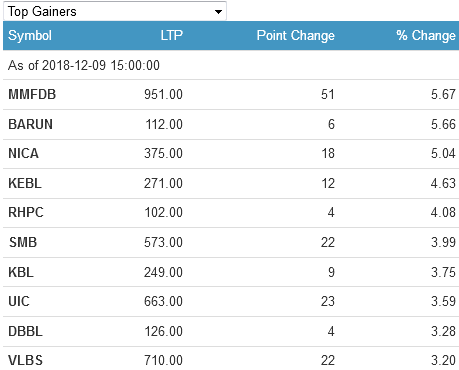The height and width of the screenshot is (370, 459).
Task: Open the SMB symbol link
Action: (23, 242)
